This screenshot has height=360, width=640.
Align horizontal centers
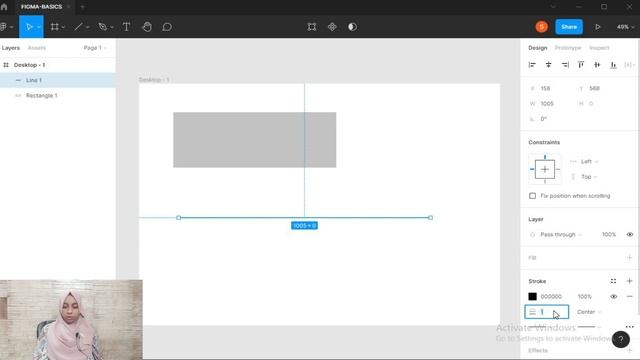pyautogui.click(x=549, y=65)
